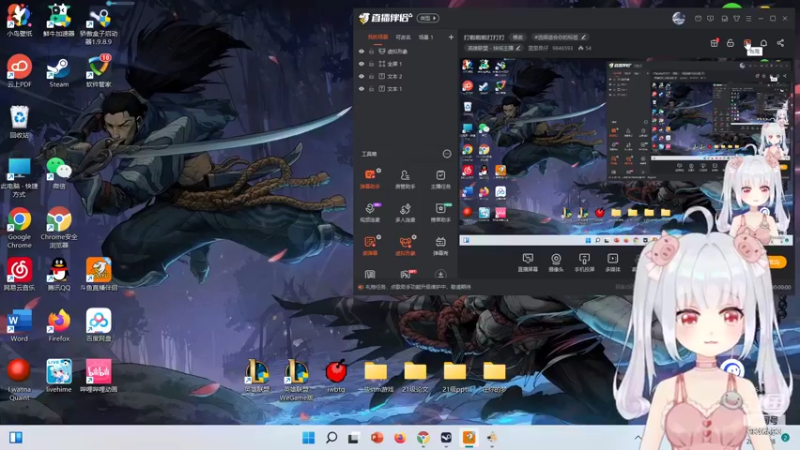This screenshot has width=800, height=450.
Task: Open the hamburger menu in the title bar
Action: coord(748,18)
